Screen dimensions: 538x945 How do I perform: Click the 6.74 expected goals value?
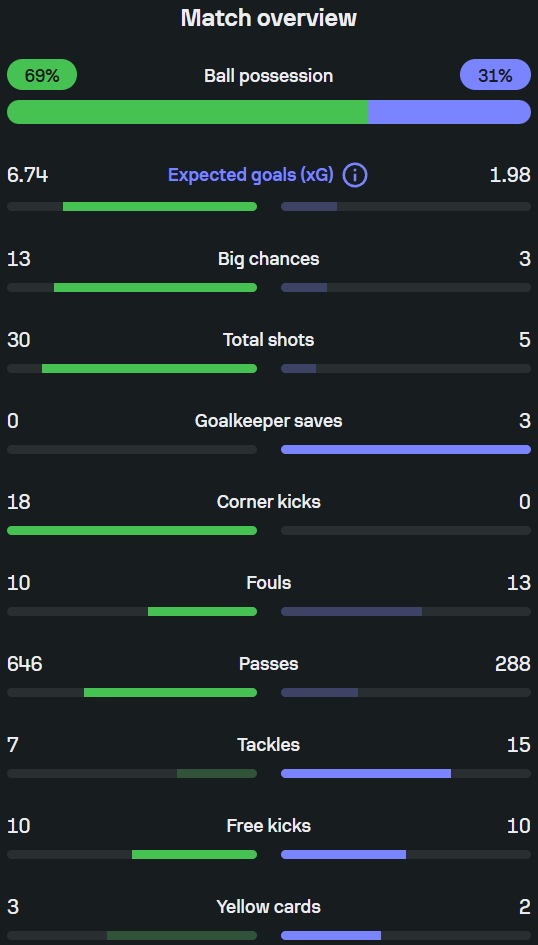coord(28,175)
